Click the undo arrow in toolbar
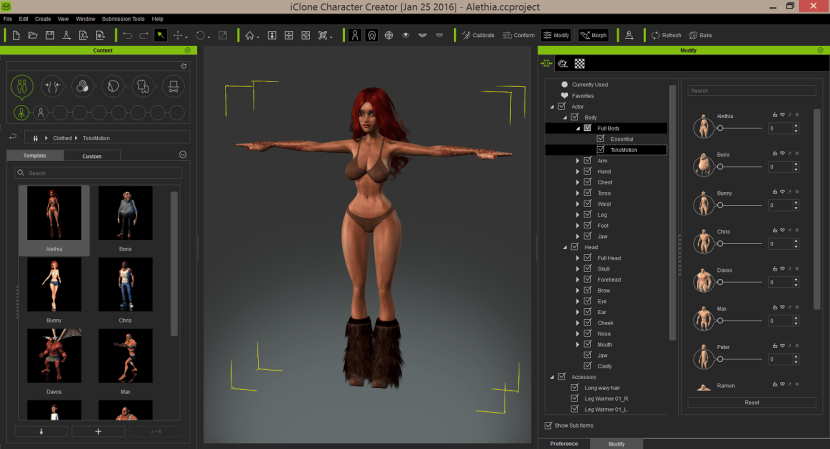The width and height of the screenshot is (830, 449). (x=126, y=35)
